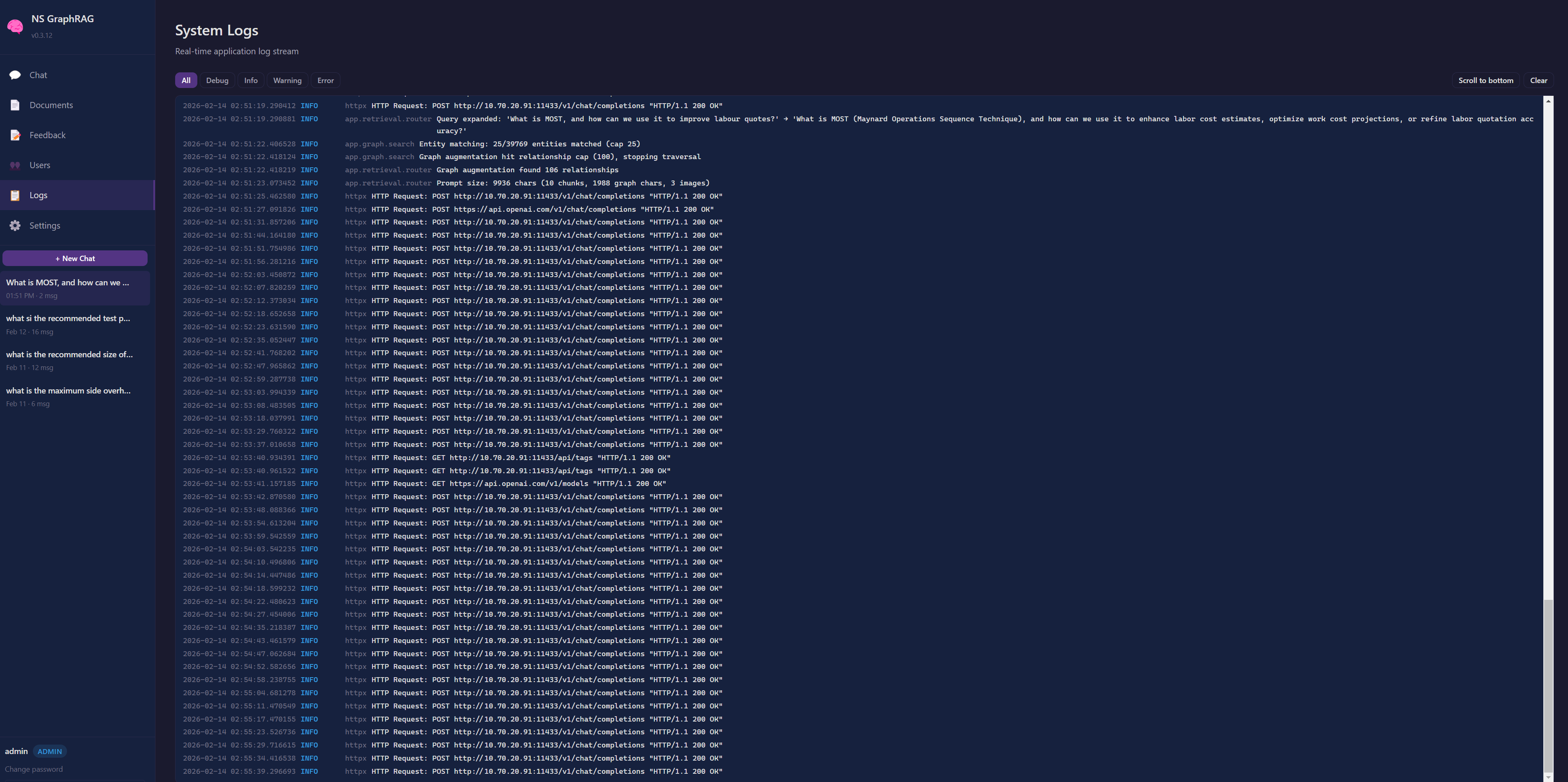1568x782 pixels.
Task: Clear the log stream
Action: 1539,80
